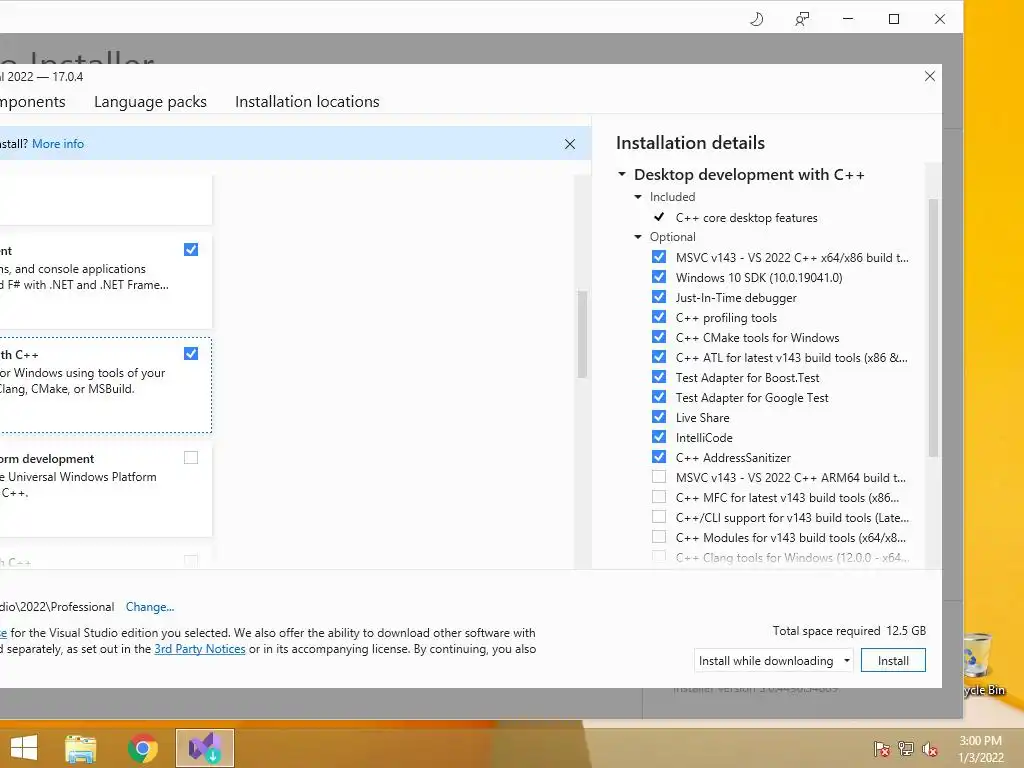
Task: Collapse the Included section
Action: point(638,197)
